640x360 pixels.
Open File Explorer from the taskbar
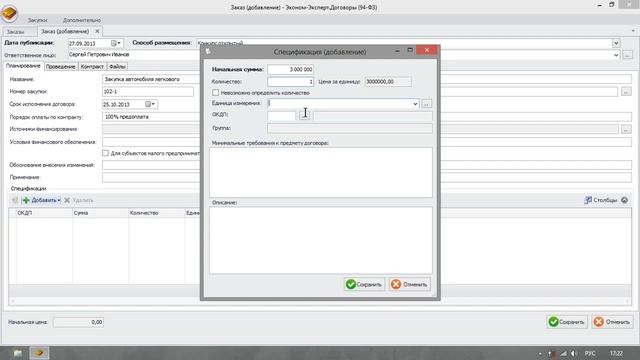(18, 353)
